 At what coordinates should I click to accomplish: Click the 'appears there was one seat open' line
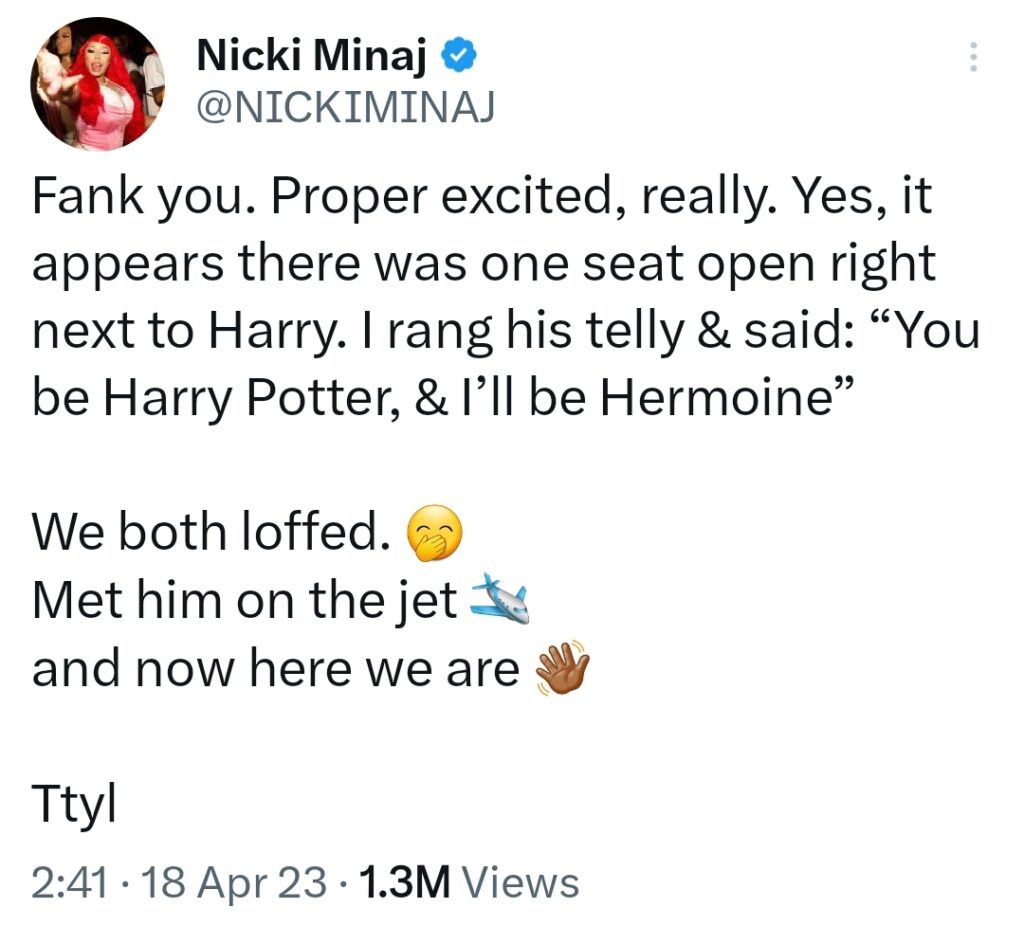click(x=483, y=264)
